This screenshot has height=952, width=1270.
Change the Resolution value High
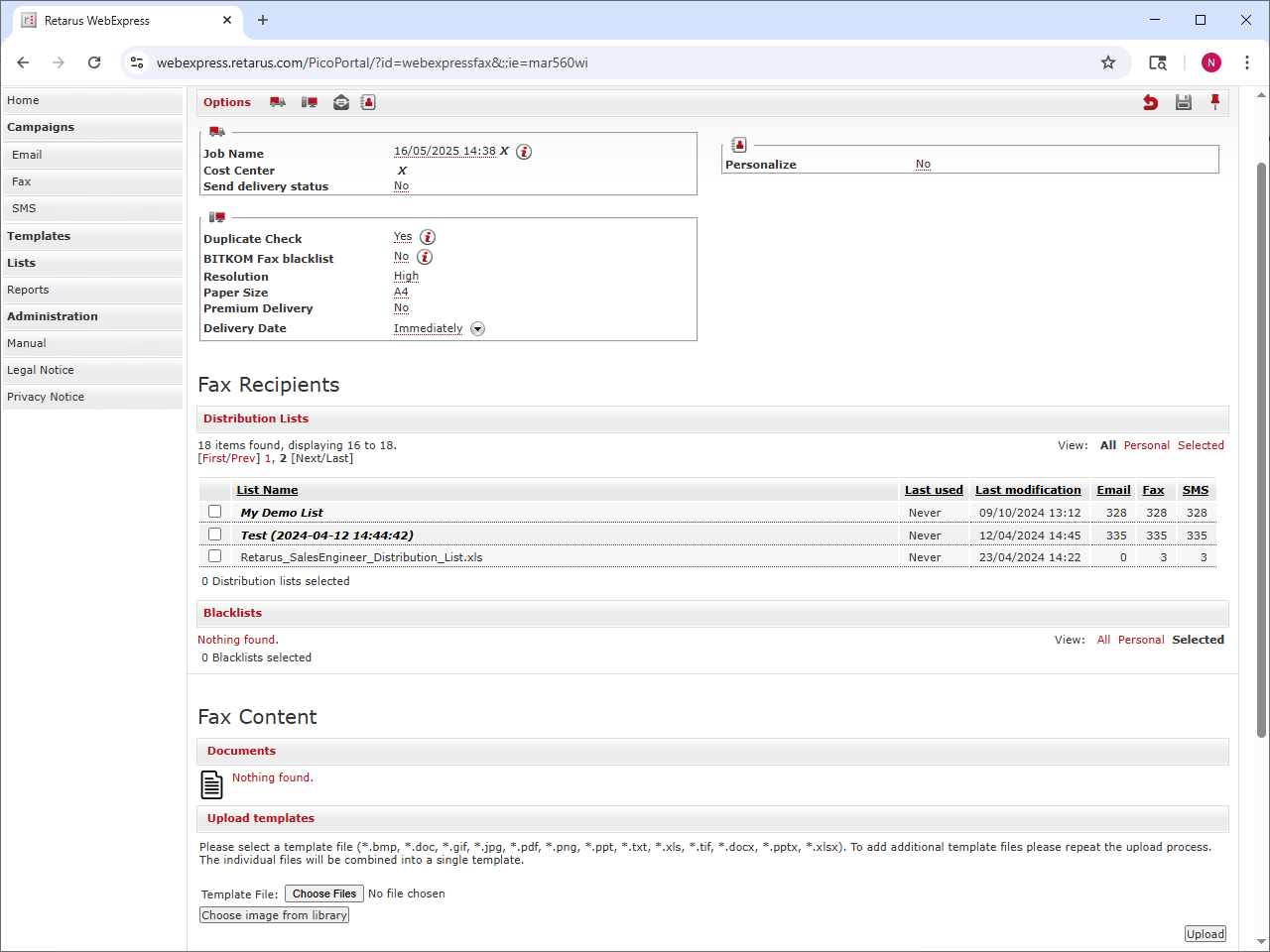point(406,277)
